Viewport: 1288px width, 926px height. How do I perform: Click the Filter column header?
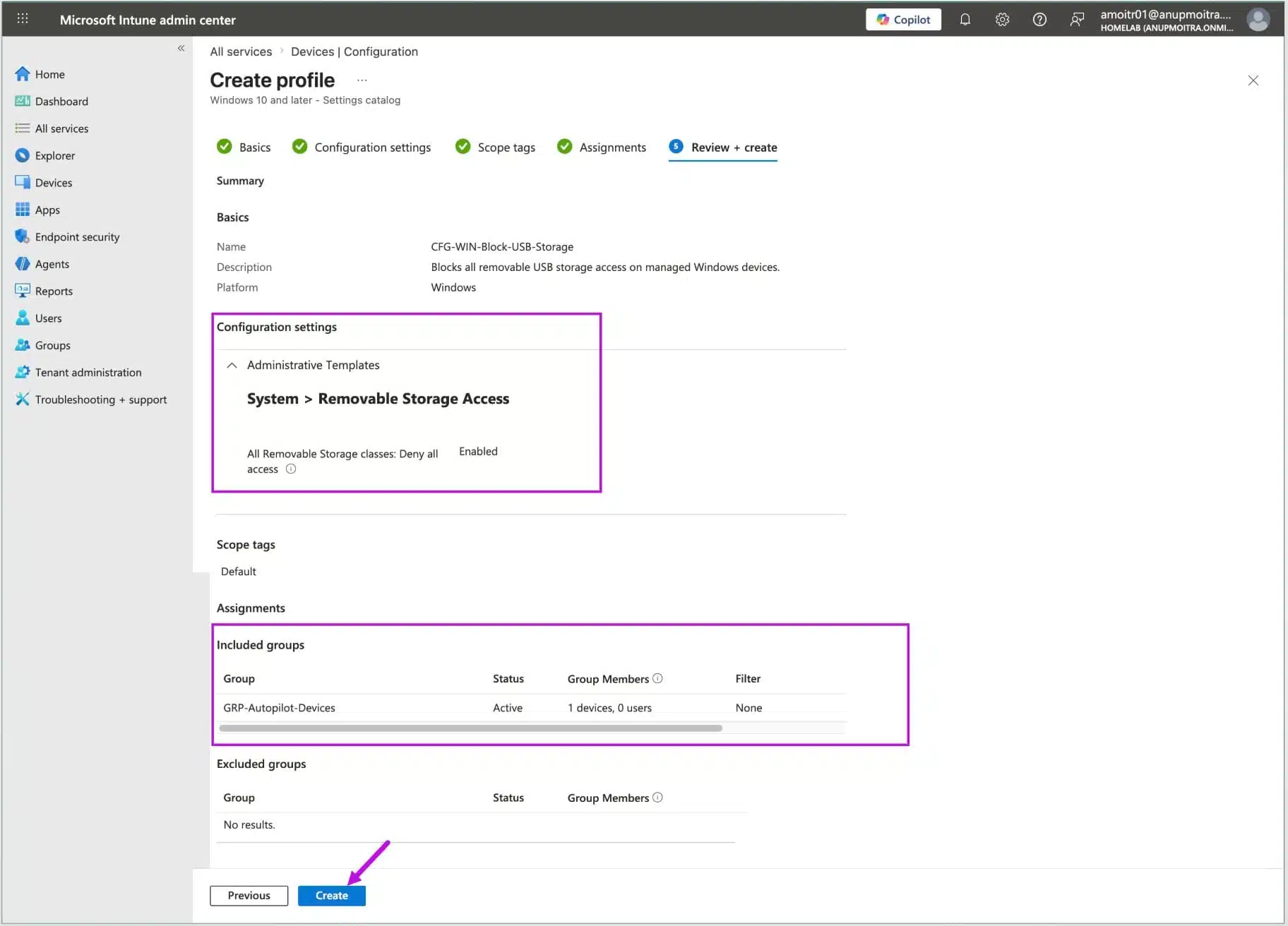tap(748, 678)
